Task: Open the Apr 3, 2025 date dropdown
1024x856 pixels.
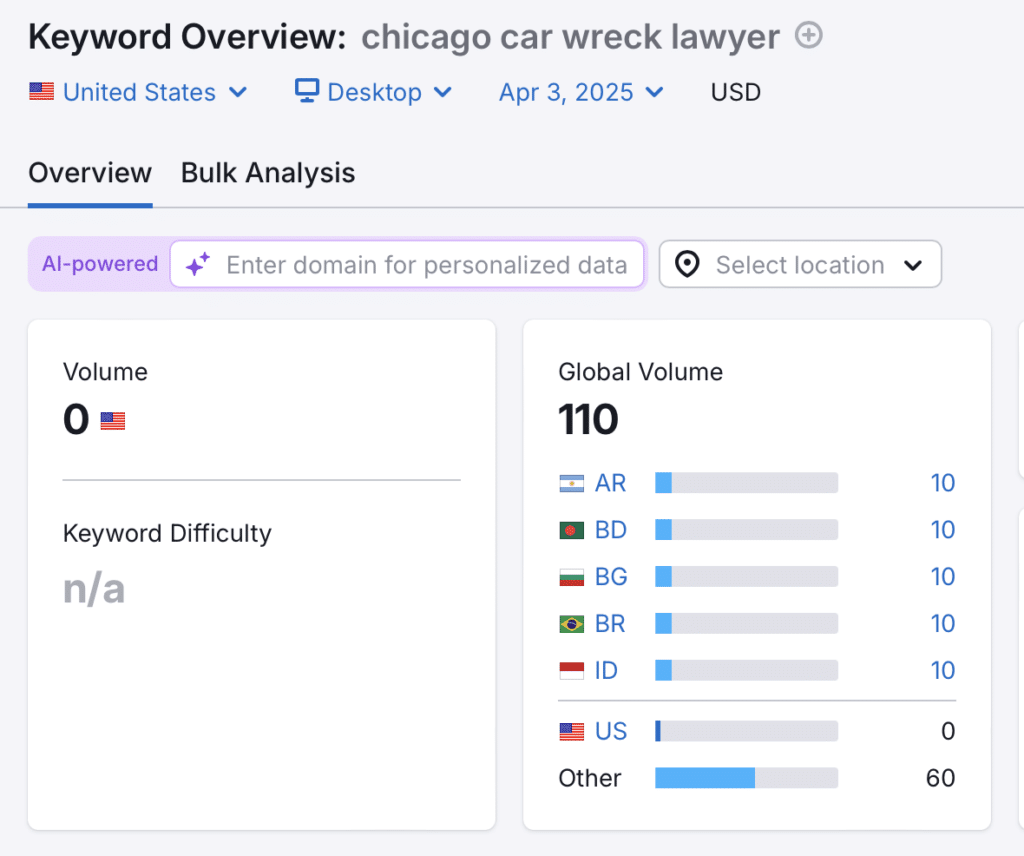Action: coord(580,91)
